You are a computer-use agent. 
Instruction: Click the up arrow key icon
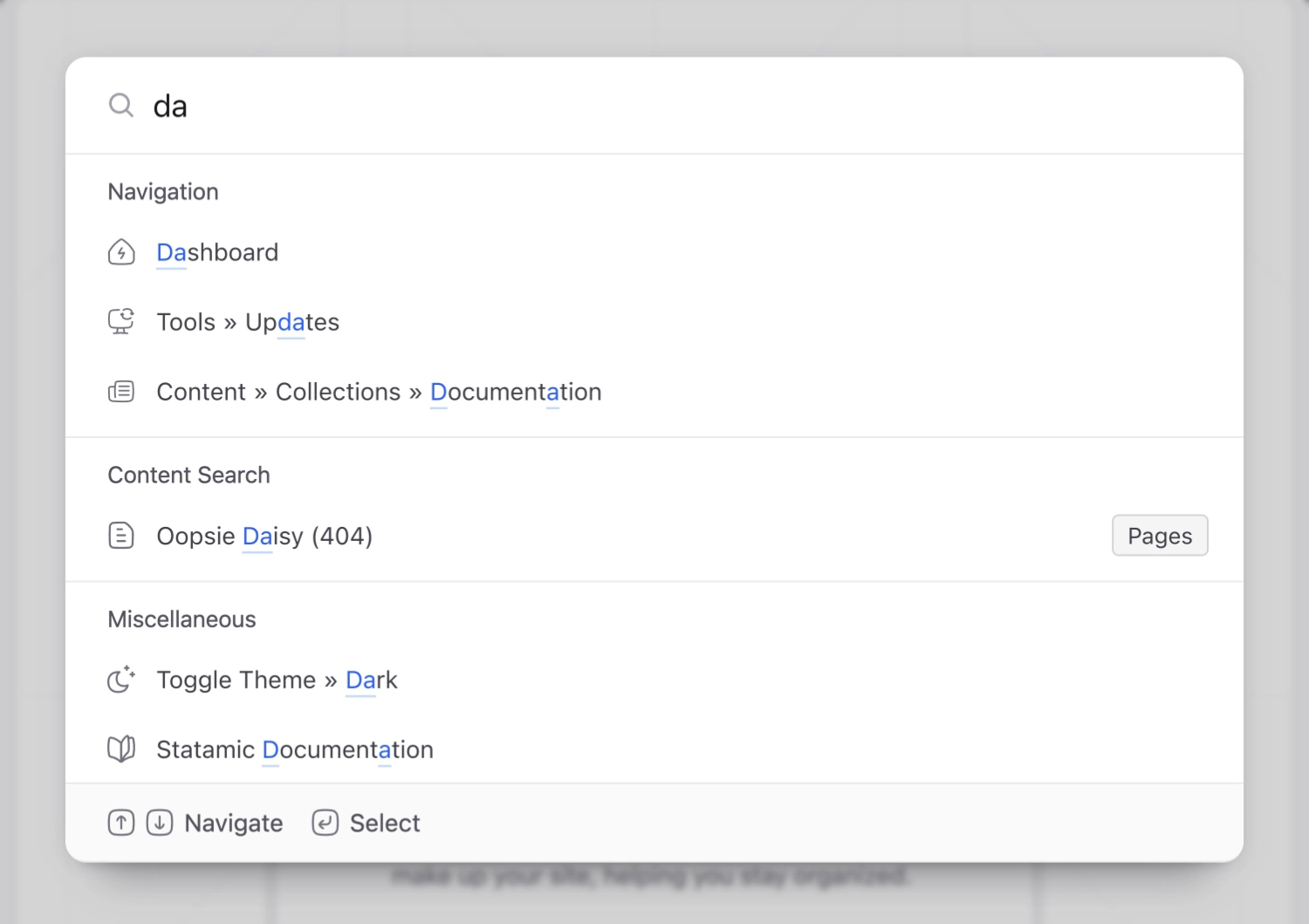[x=121, y=823]
